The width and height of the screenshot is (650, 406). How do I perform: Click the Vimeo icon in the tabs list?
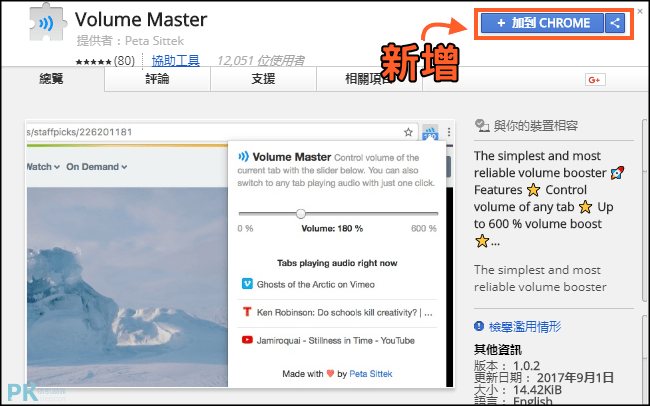[247, 284]
